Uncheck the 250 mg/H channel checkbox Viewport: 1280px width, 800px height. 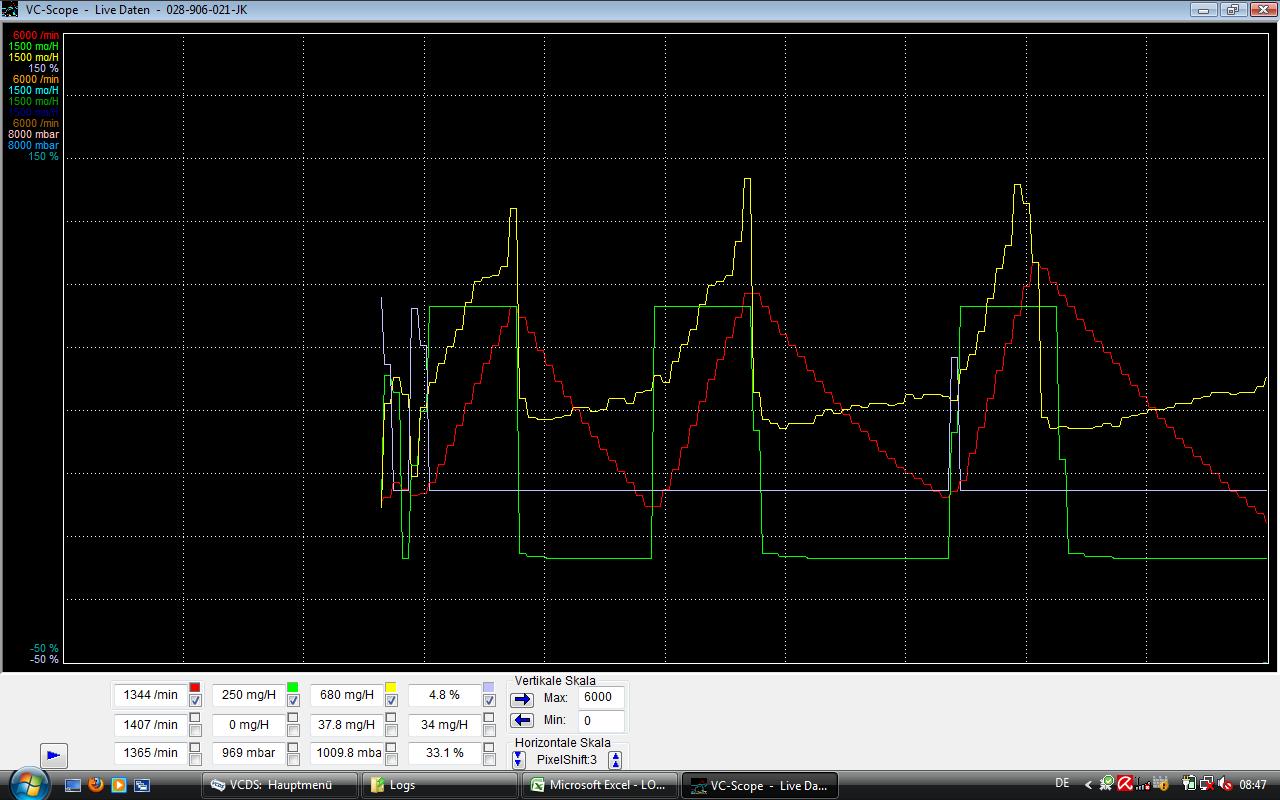coord(293,701)
